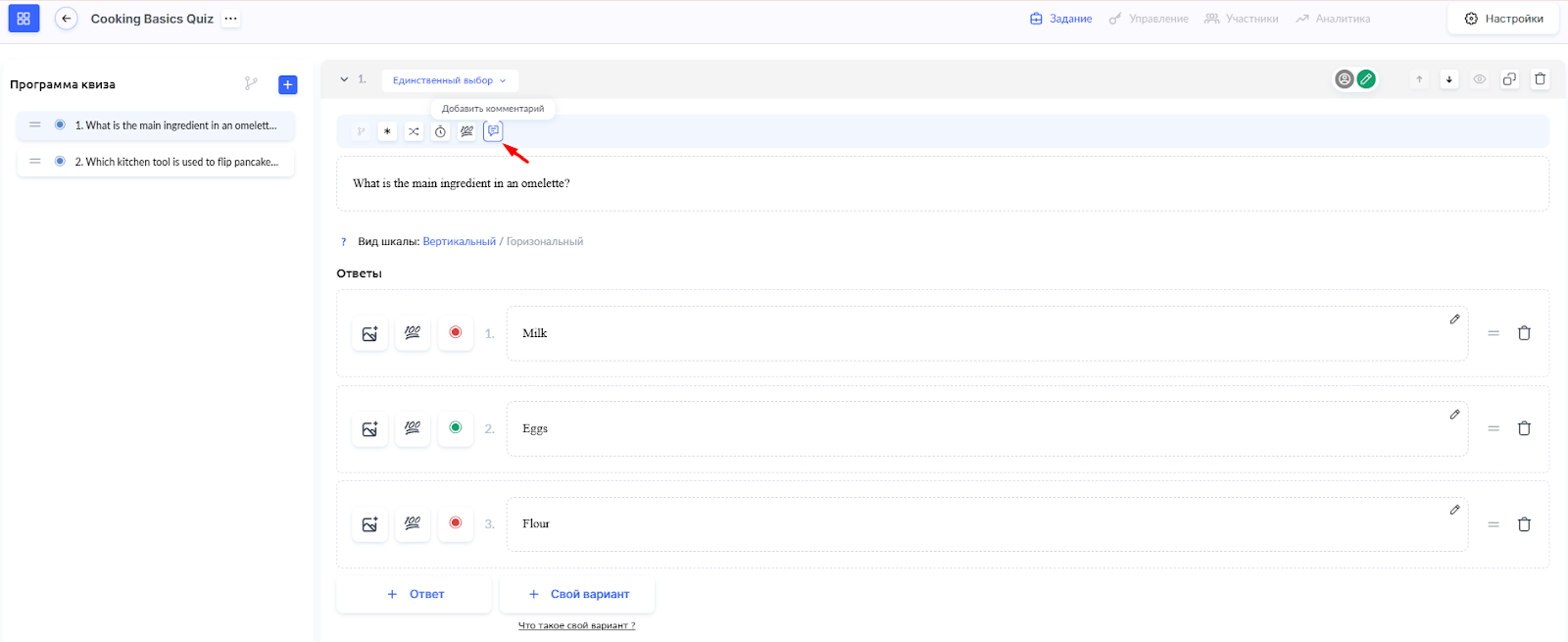Open the Что такое свой вариант link
This screenshot has width=1568, height=642.
[x=576, y=625]
